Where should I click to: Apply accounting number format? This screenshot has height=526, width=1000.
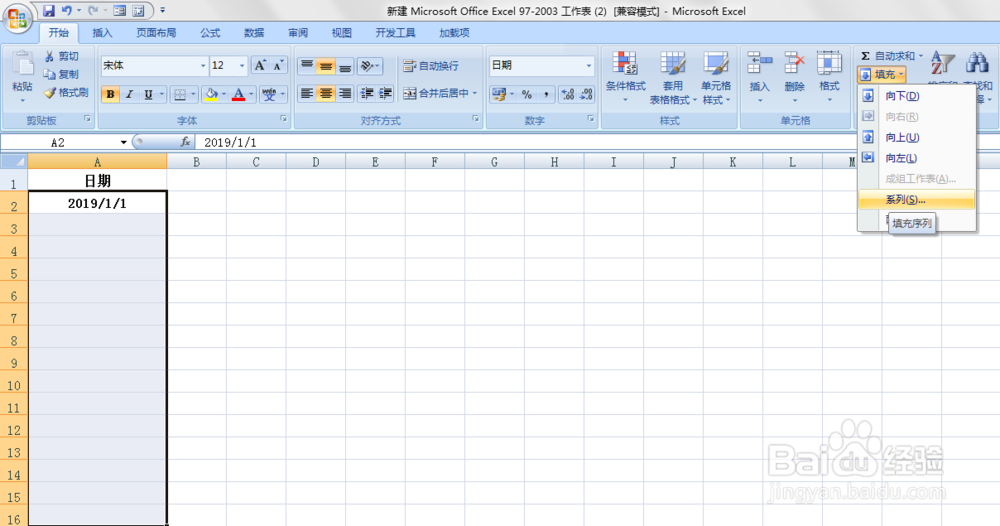(499, 94)
